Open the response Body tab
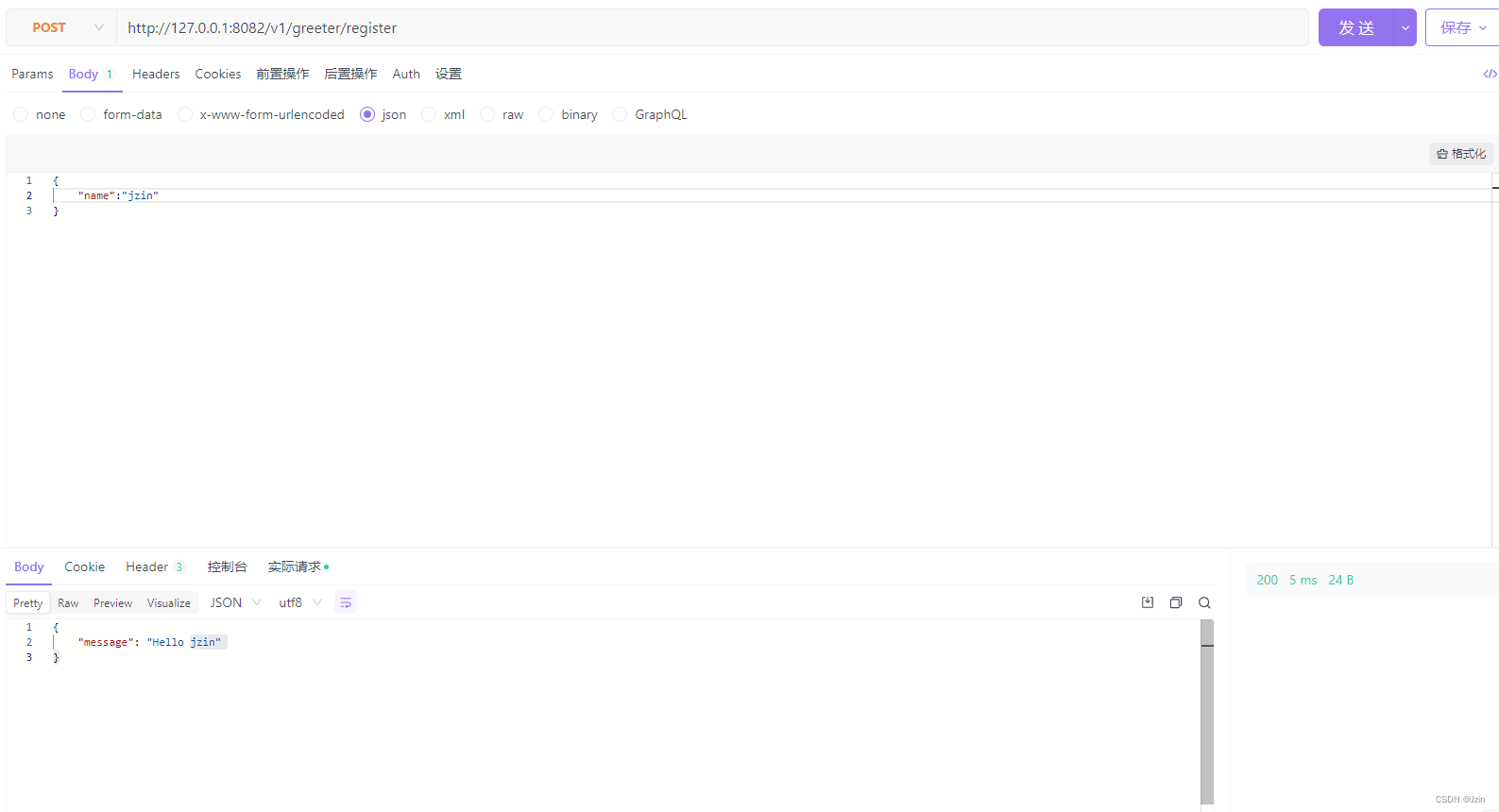Viewport: 1499px width, 812px height. (x=29, y=567)
